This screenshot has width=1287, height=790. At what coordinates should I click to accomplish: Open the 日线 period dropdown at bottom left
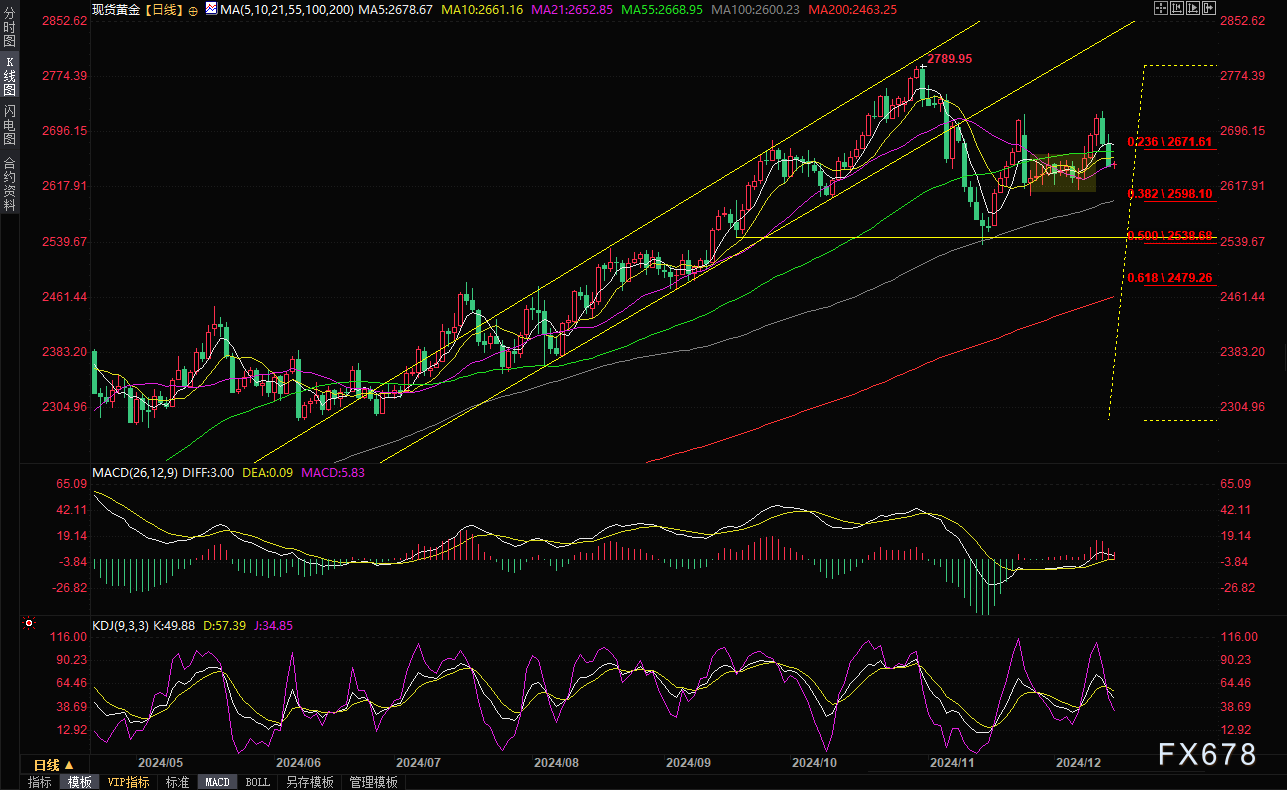click(x=55, y=765)
